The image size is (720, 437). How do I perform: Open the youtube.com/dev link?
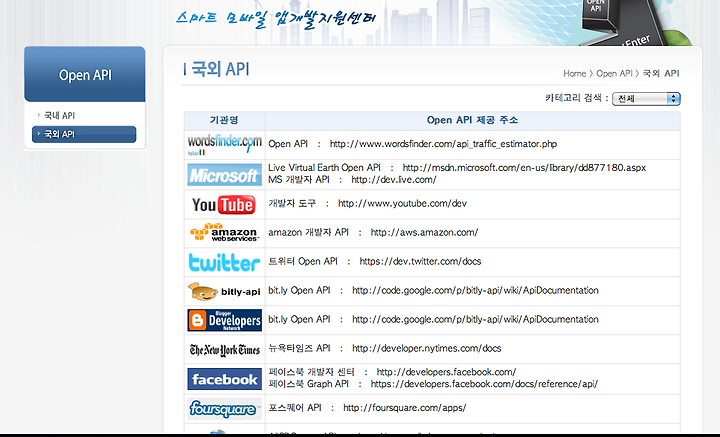[402, 203]
